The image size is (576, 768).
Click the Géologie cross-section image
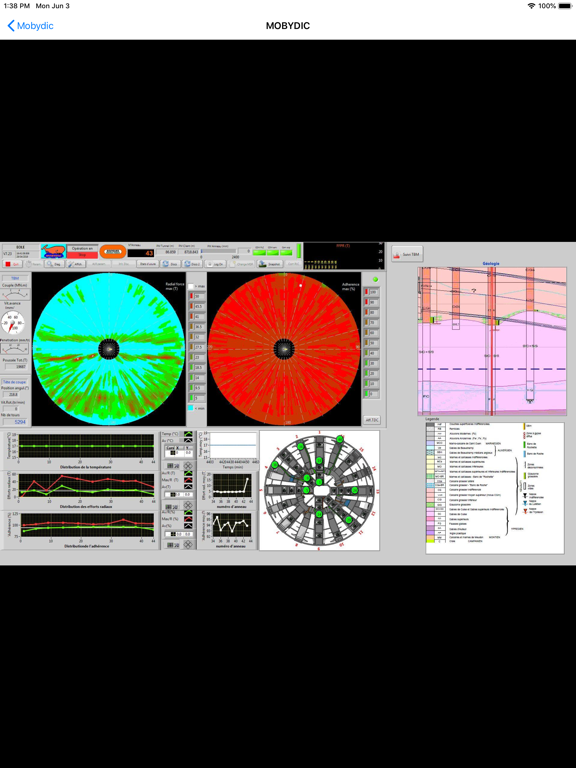[492, 341]
